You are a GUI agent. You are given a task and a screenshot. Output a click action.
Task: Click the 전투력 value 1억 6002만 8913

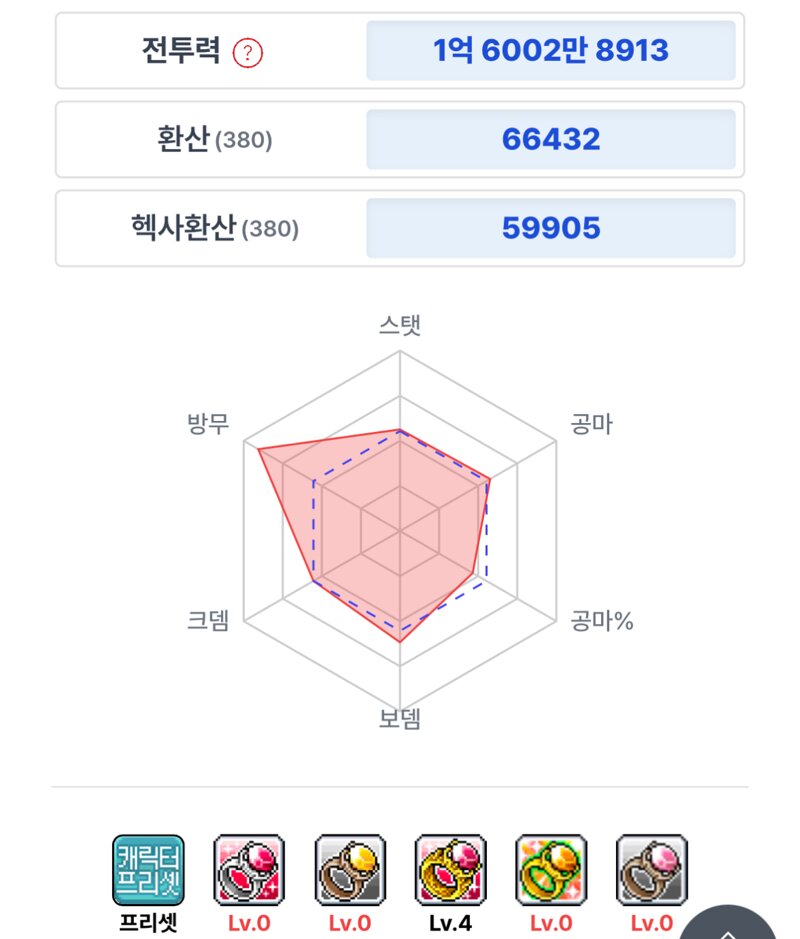pos(551,50)
